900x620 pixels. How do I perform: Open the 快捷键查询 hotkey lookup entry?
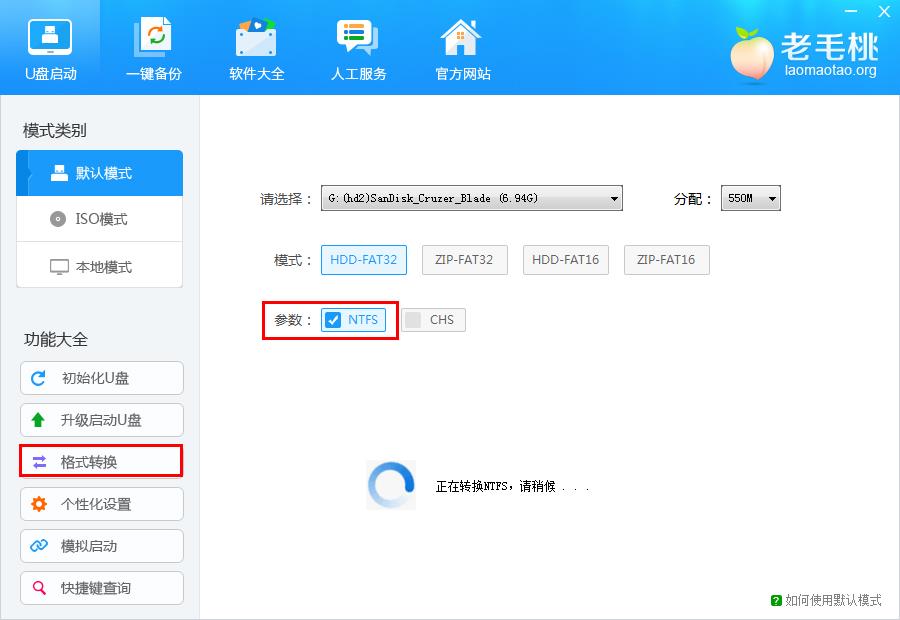101,588
